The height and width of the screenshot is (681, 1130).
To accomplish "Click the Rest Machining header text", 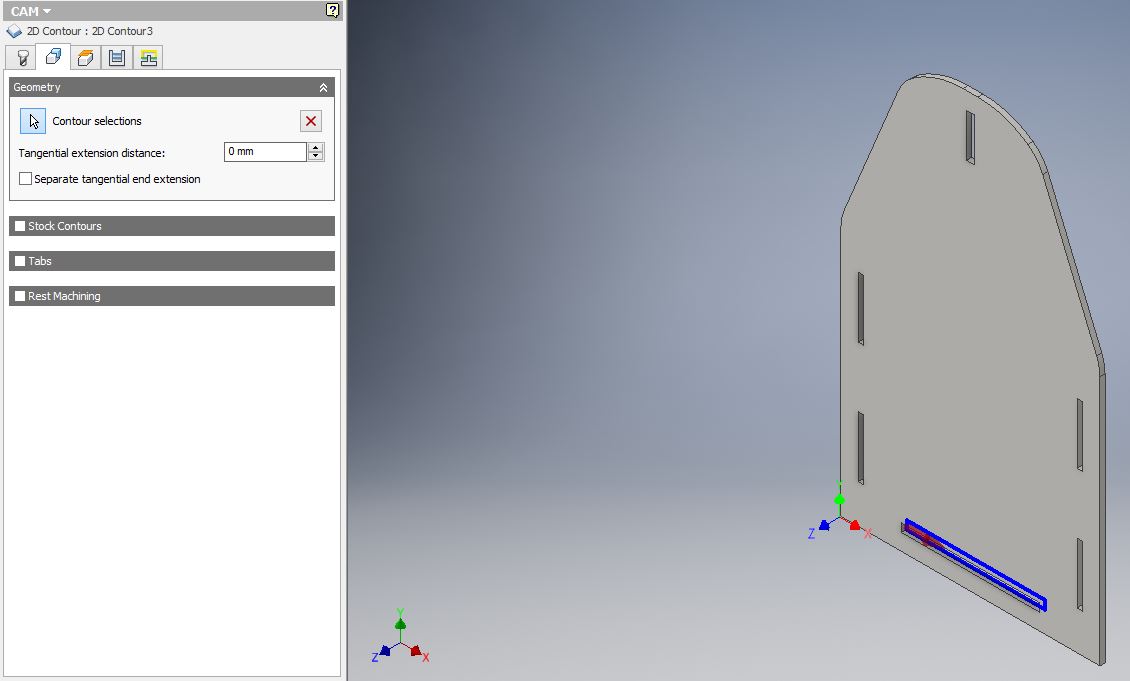I will [64, 296].
